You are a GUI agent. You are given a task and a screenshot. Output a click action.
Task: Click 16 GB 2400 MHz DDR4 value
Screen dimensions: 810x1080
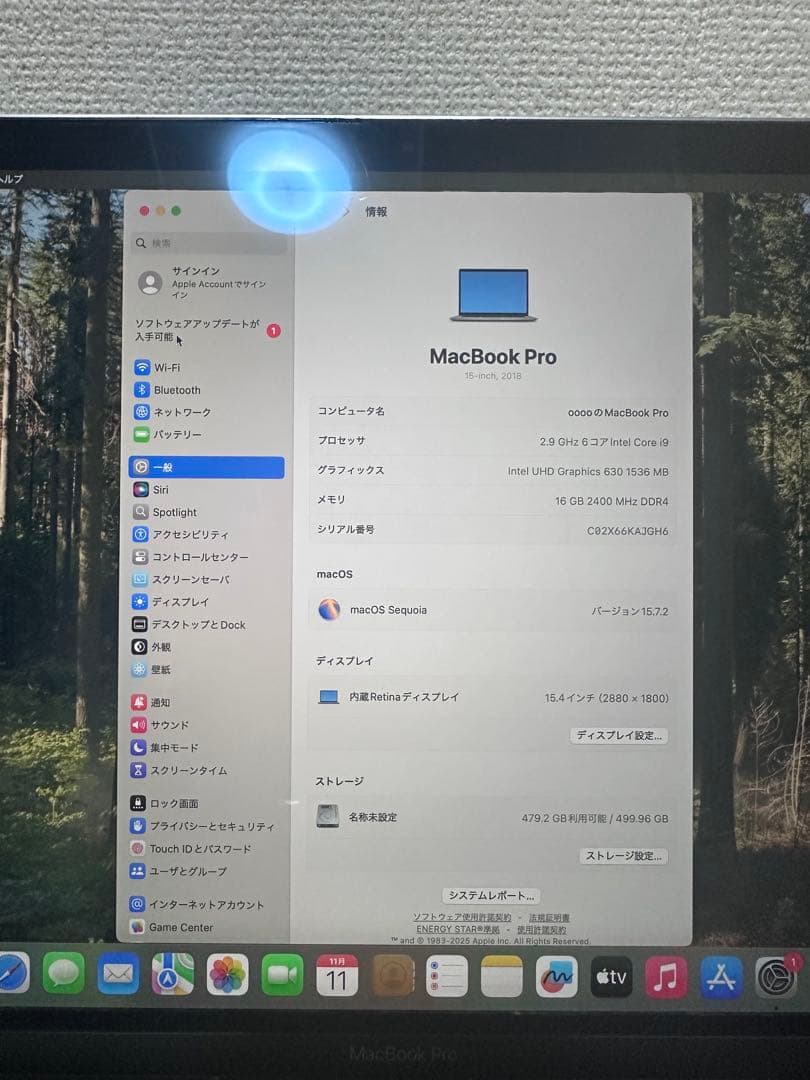pos(612,501)
